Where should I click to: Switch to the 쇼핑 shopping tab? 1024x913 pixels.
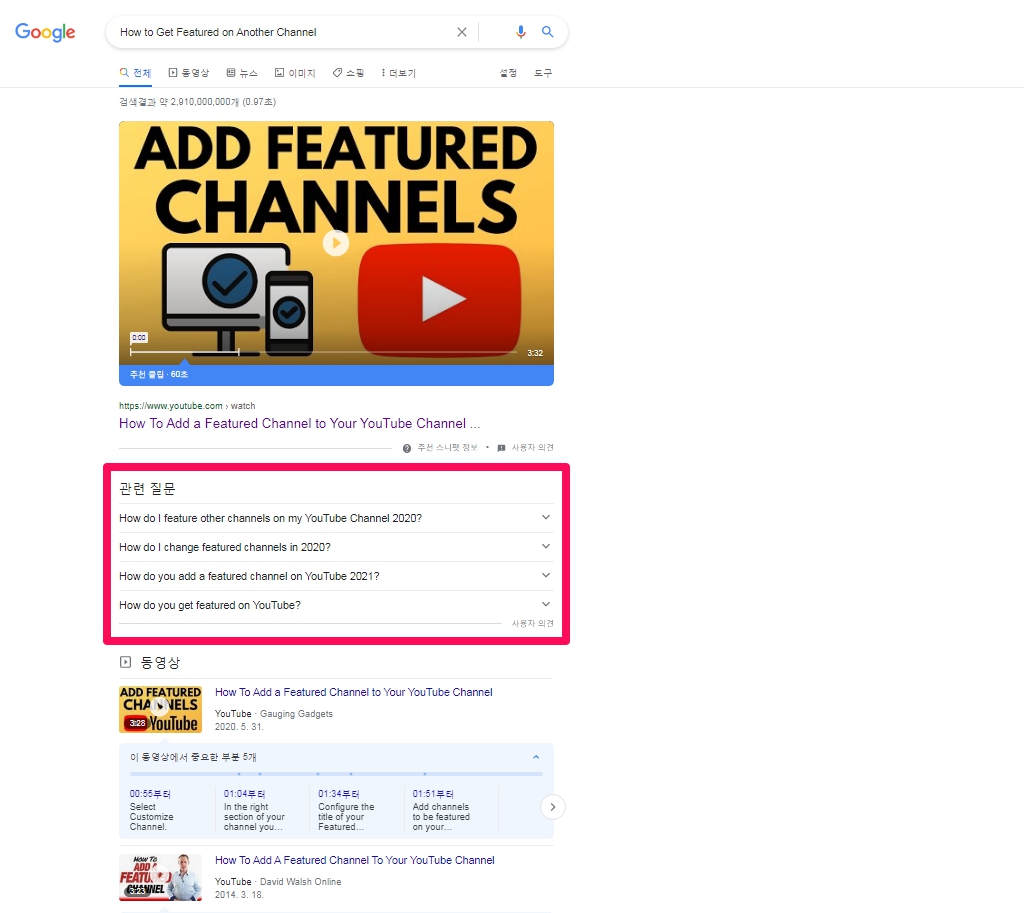(348, 72)
